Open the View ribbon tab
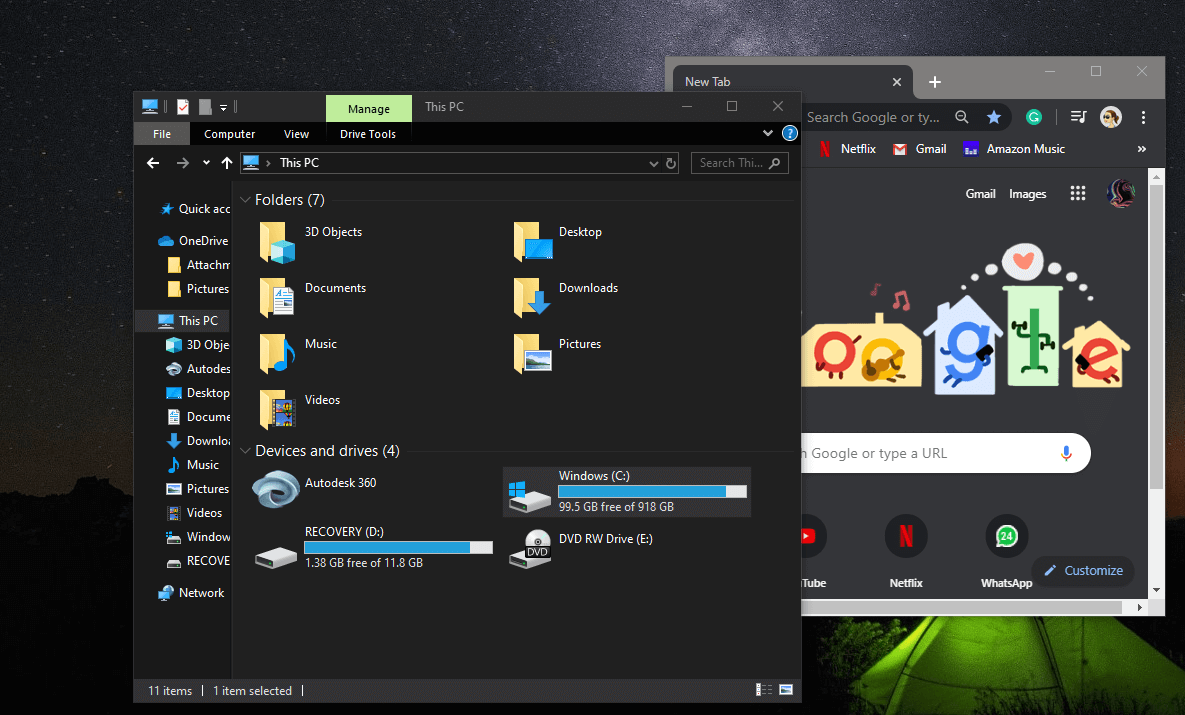The height and width of the screenshot is (715, 1185). coord(296,134)
